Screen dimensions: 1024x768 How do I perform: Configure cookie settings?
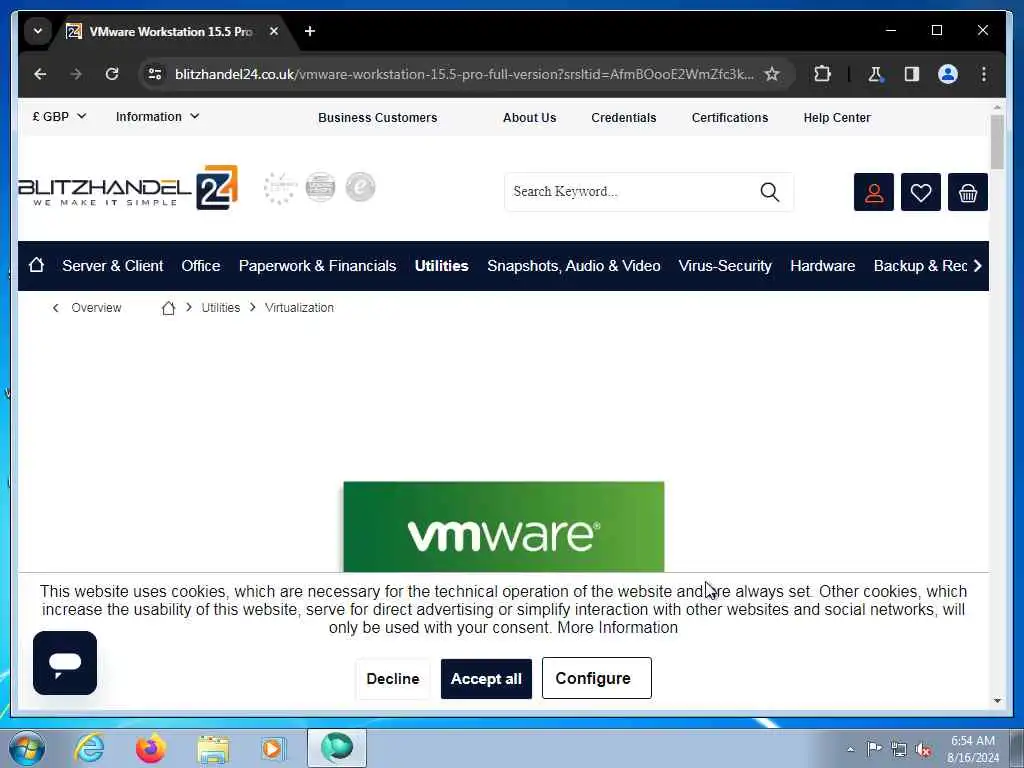click(596, 679)
